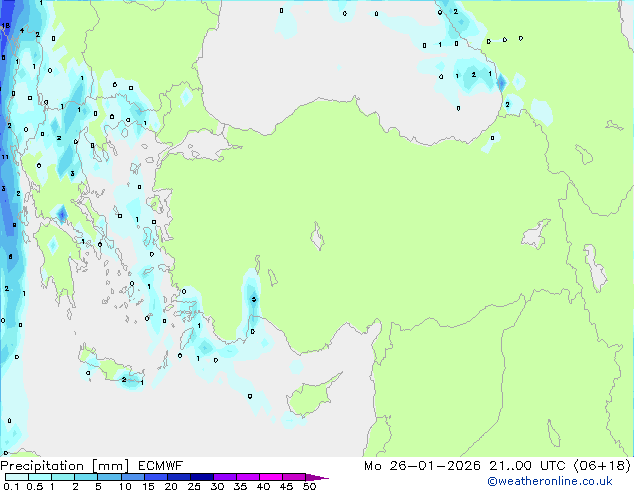Viewport: 634px width, 490px height.
Task: Click the '40' legend scale label
Action: [263, 486]
